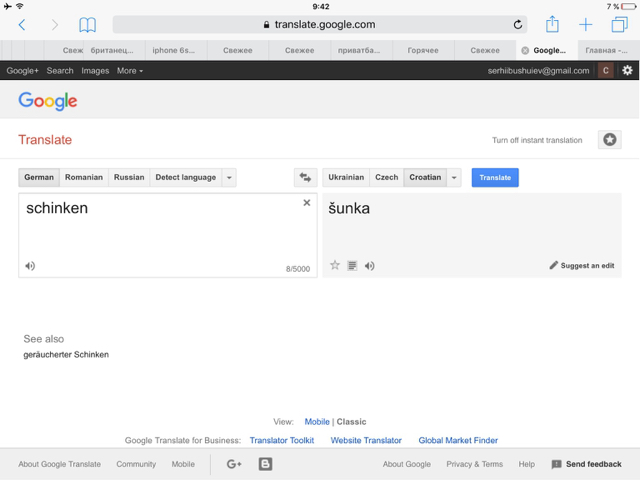This screenshot has height=480, width=640.
Task: Expand source language dropdown arrow
Action: click(x=229, y=178)
